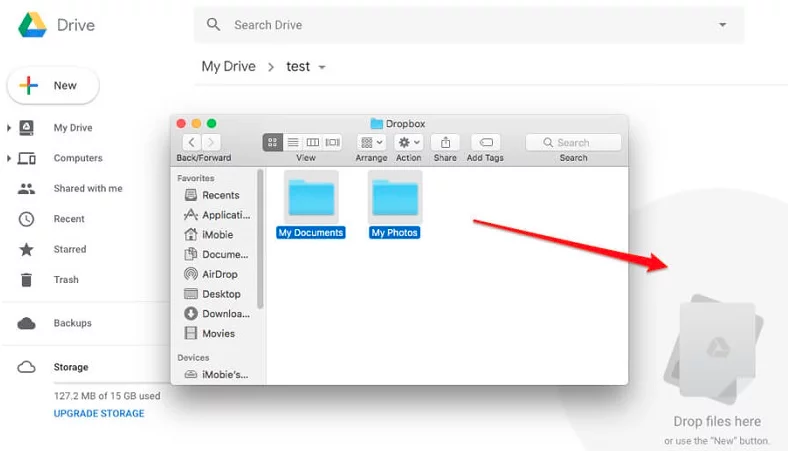Switch Finder to column view
Image resolution: width=788 pixels, height=451 pixels.
[312, 142]
